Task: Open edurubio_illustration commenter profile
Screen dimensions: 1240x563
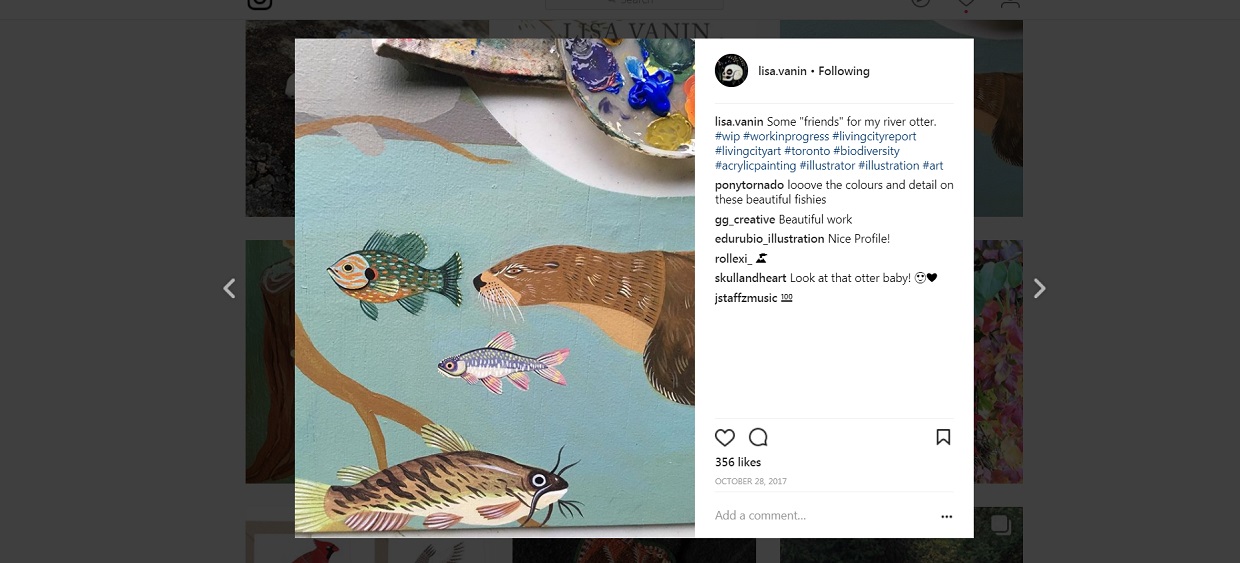Action: (769, 239)
